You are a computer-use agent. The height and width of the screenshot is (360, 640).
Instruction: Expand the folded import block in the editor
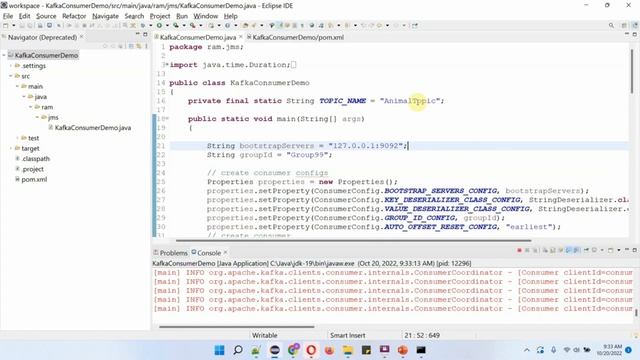point(167,64)
